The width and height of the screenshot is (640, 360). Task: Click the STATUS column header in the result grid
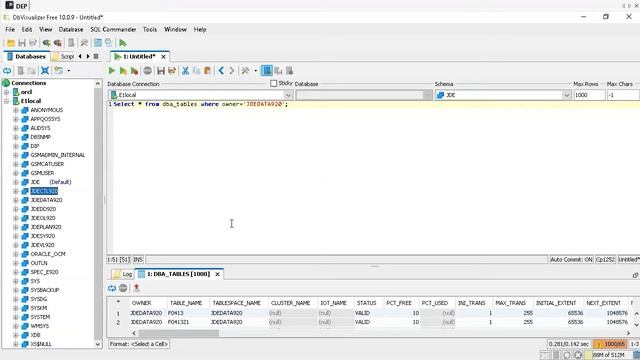[x=366, y=303]
